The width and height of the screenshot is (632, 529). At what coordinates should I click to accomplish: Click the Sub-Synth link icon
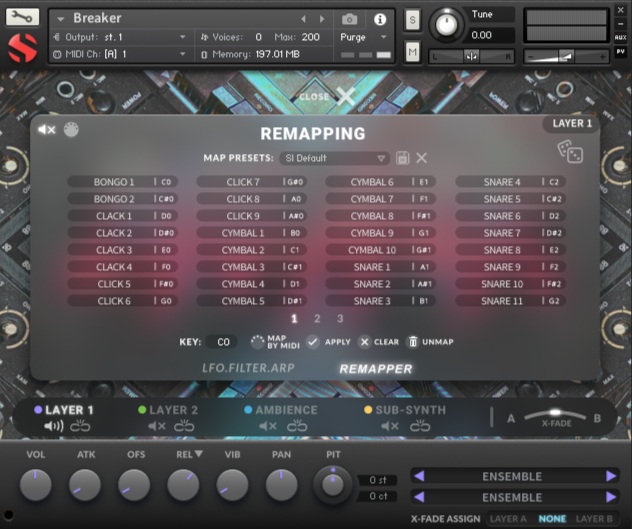pos(420,426)
